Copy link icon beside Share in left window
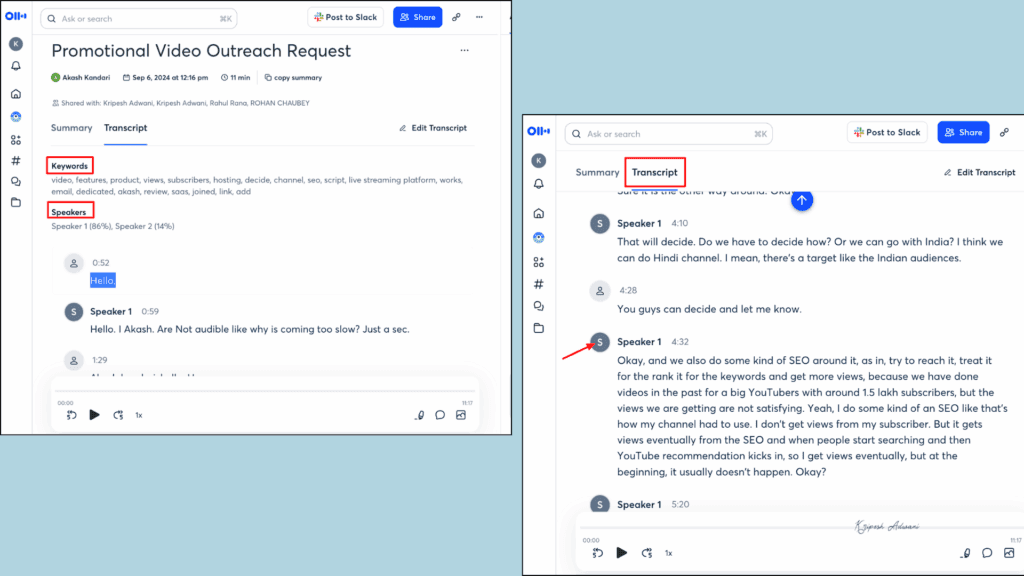Image resolution: width=1024 pixels, height=576 pixels. (456, 18)
